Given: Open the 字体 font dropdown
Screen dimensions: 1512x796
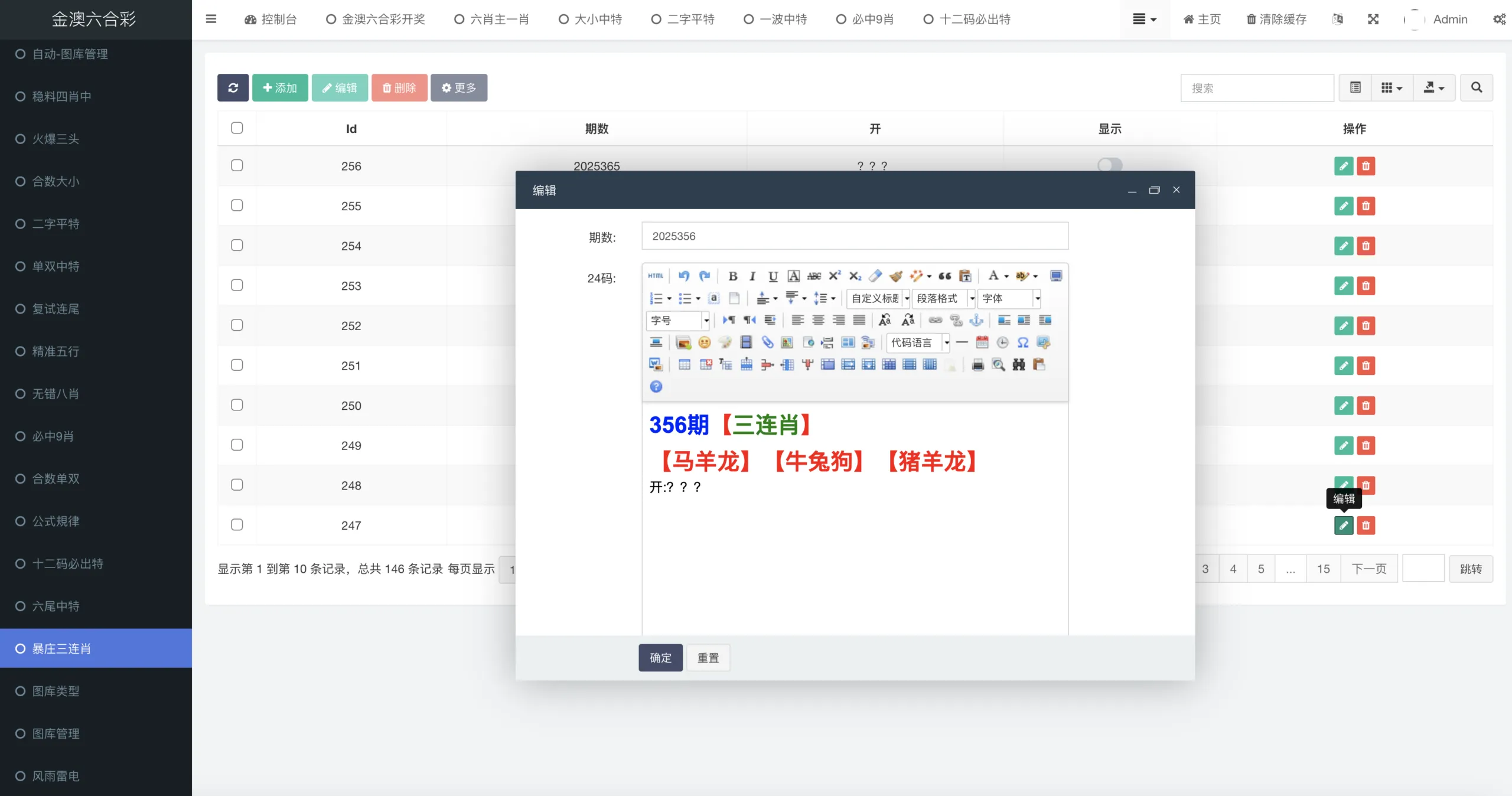Looking at the screenshot, I should [1009, 298].
